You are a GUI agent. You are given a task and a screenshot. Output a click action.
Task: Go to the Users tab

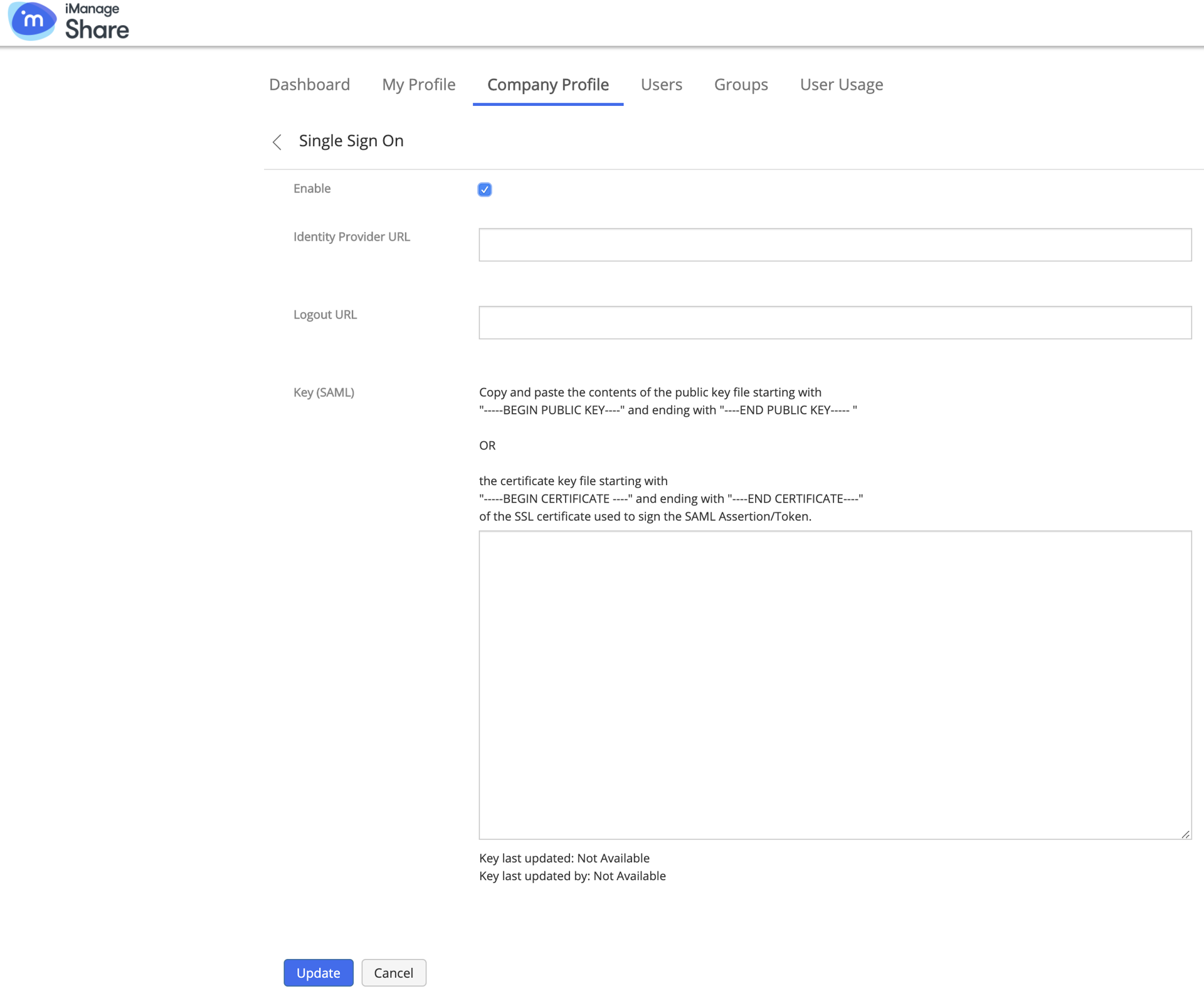[x=661, y=85]
